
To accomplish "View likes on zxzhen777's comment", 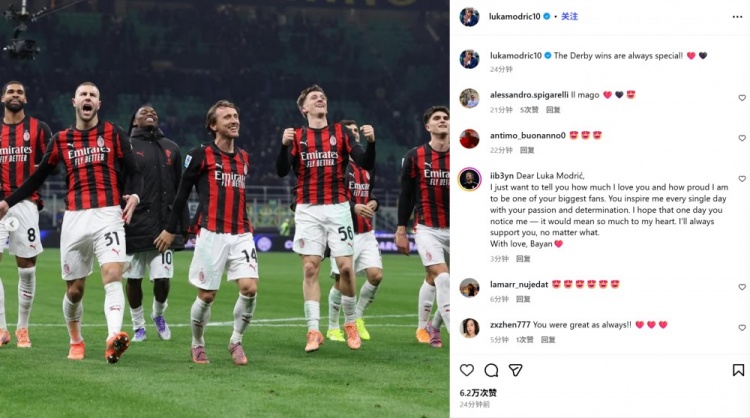I will coord(525,340).
